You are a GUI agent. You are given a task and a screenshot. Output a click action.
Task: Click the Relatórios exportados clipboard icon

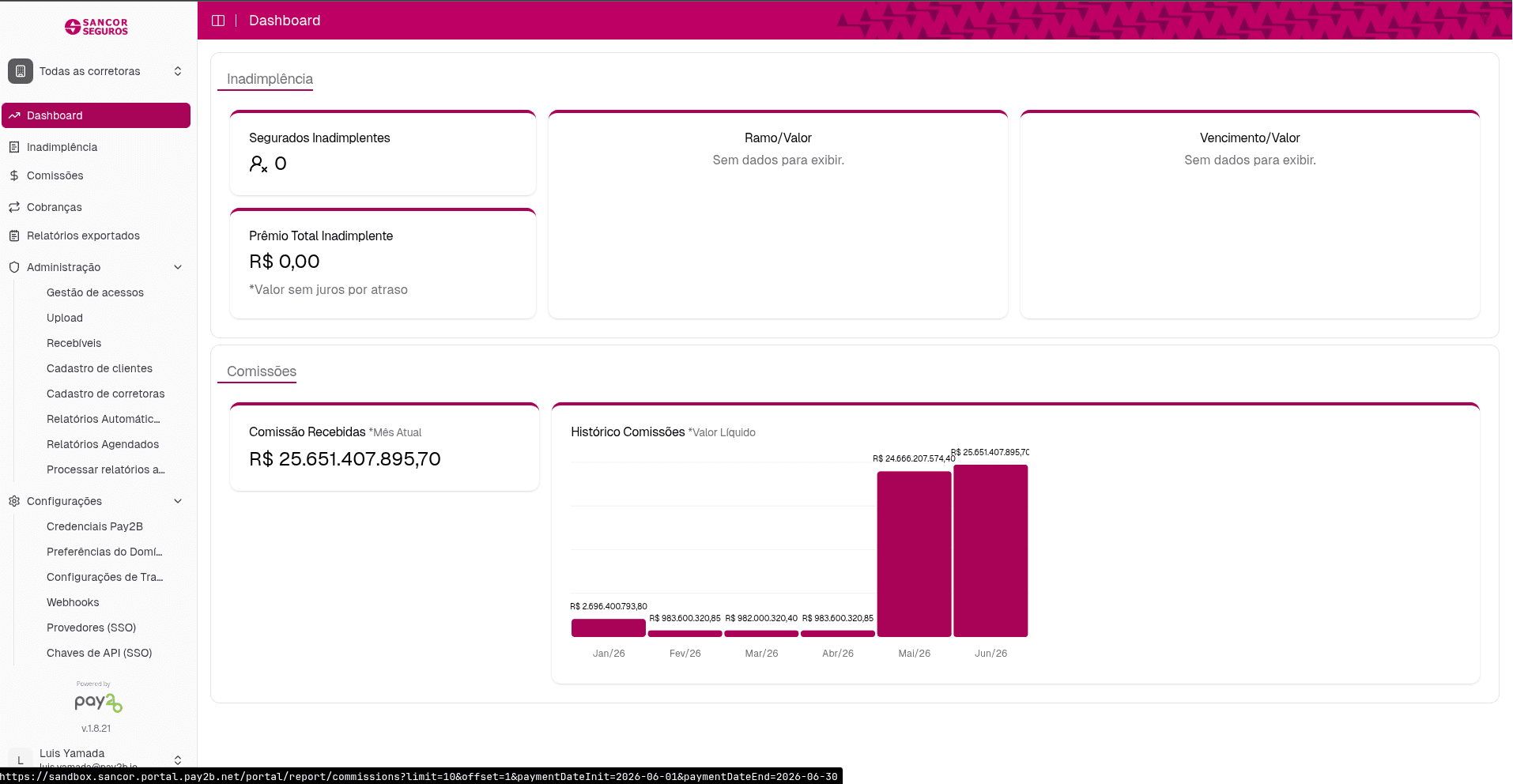point(14,236)
